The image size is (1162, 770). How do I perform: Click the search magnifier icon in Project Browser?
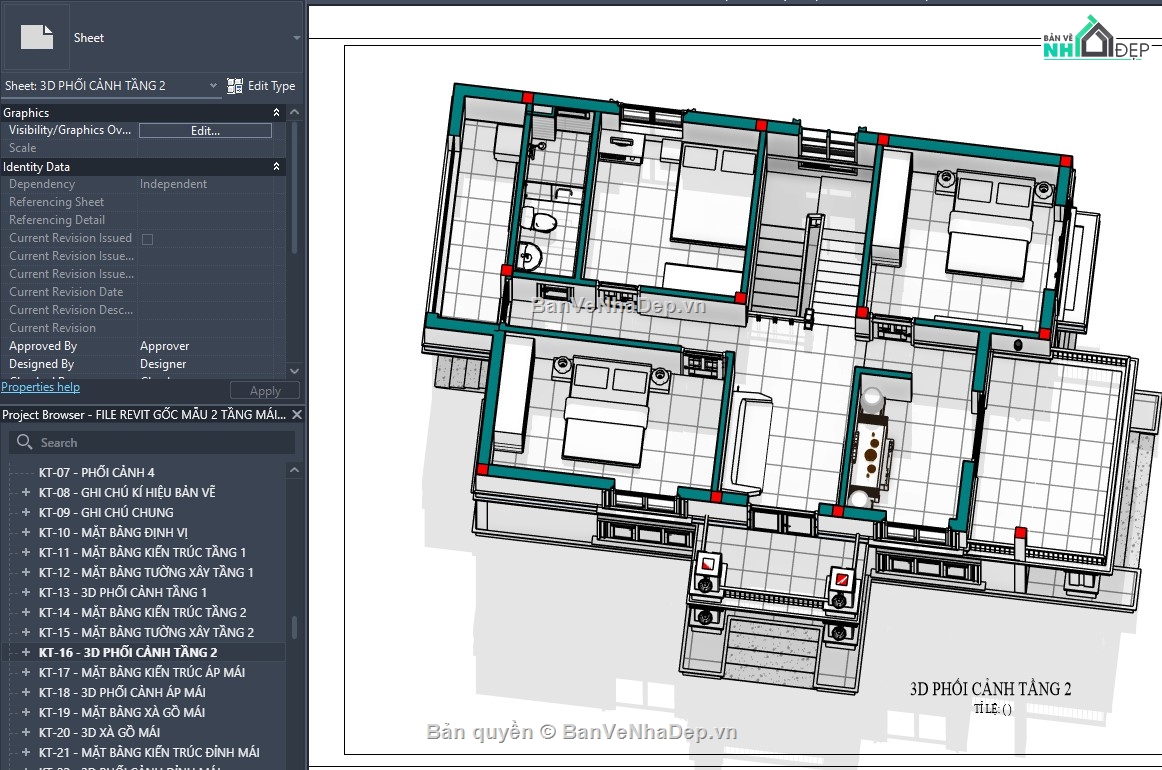[x=24, y=442]
